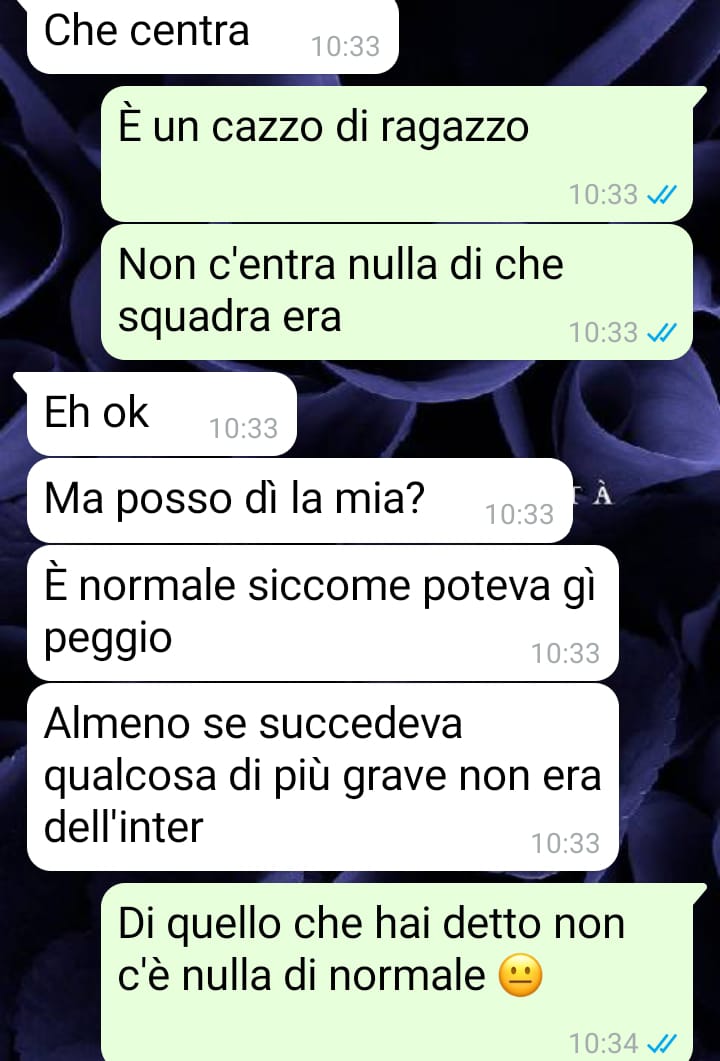720x1061 pixels.
Task: Tap the "Non c'entra nulla di che squadra era" message
Action: [397, 292]
